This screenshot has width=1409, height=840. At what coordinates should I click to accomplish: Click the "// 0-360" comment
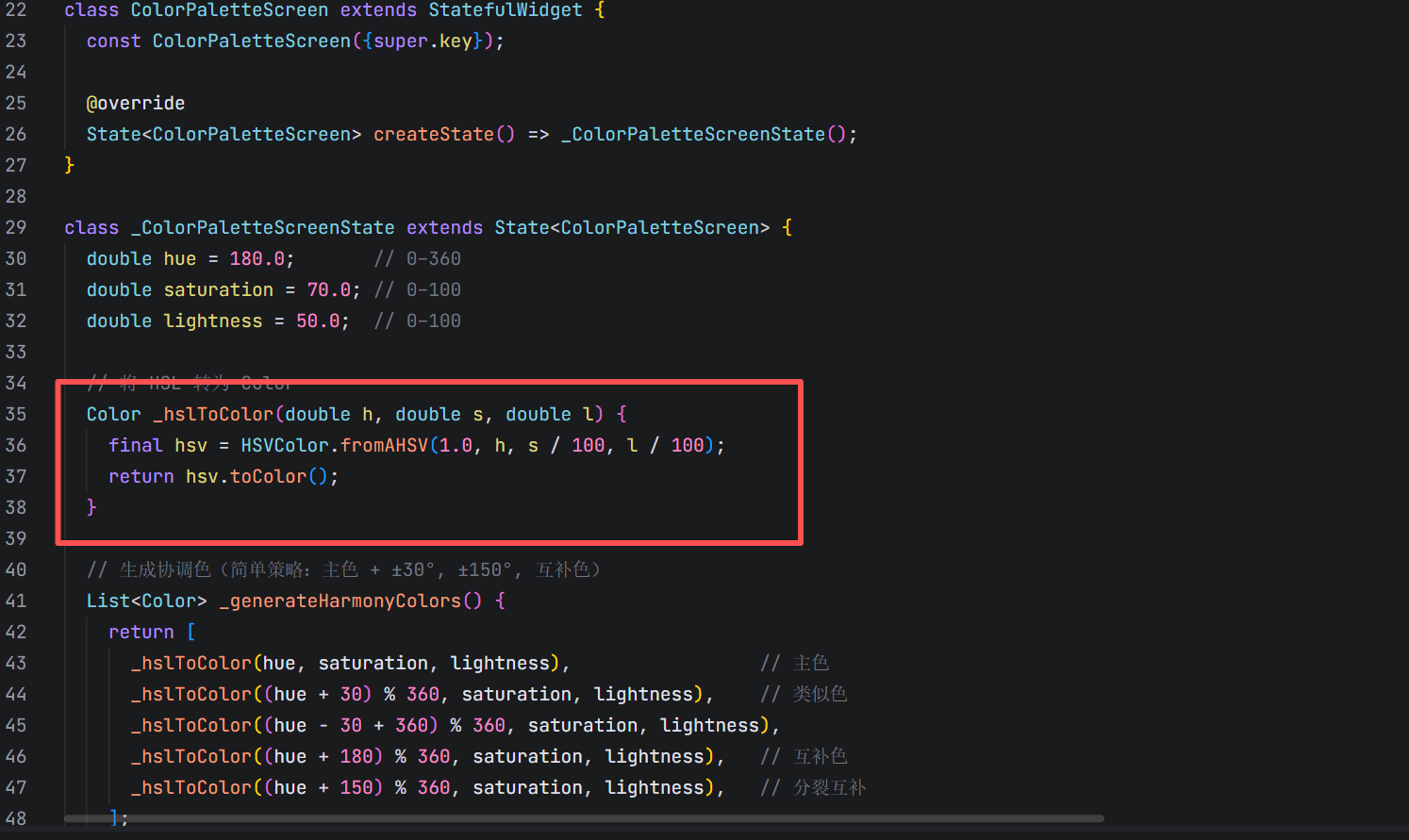(418, 258)
